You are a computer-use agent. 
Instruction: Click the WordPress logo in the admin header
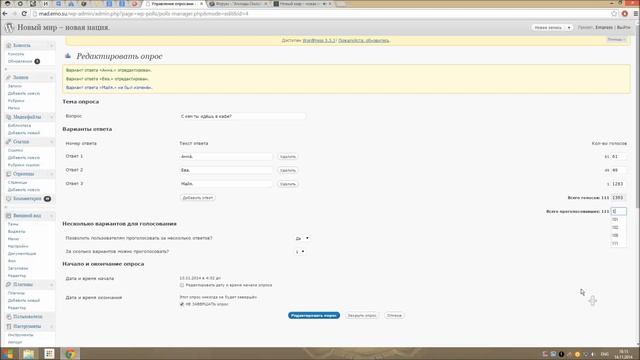tap(9, 28)
